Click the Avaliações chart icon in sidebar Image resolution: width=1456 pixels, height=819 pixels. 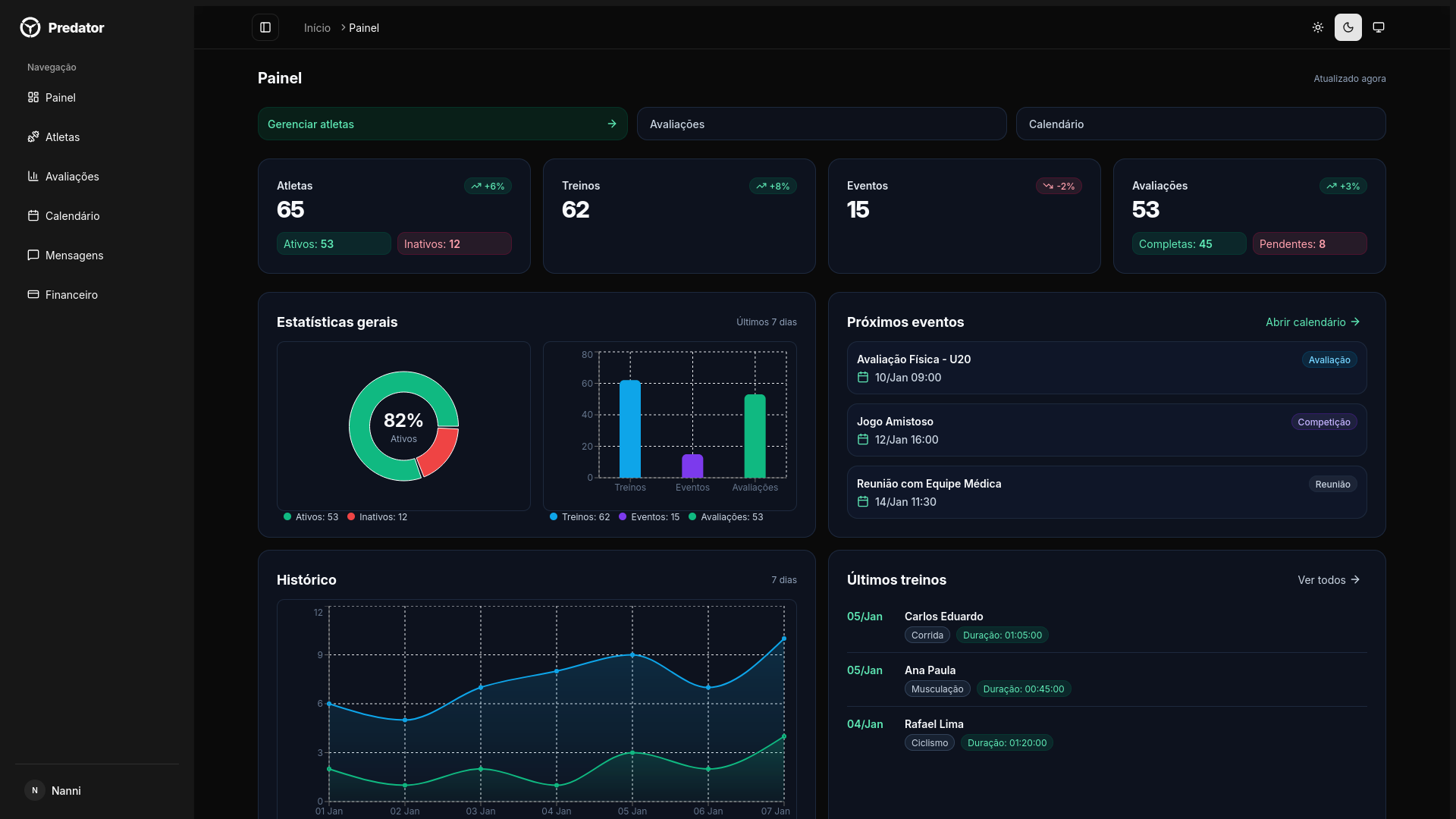click(x=33, y=176)
